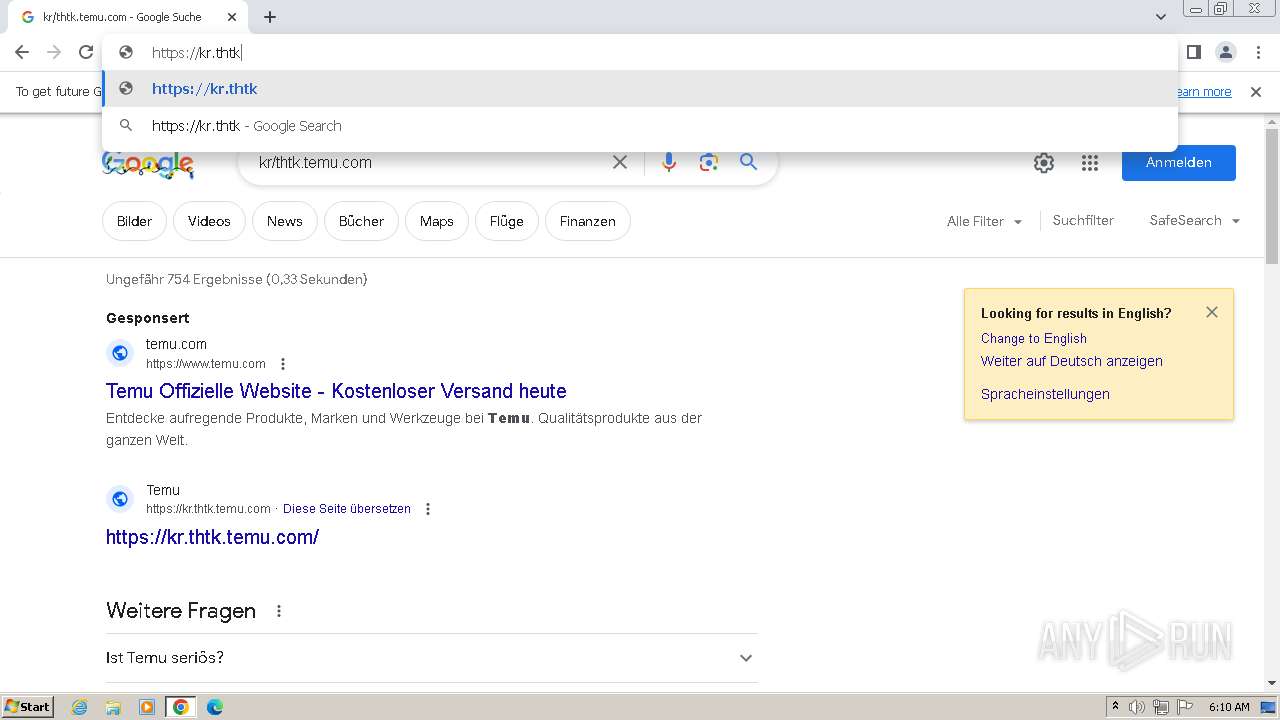Switch to the Maps results chip

(x=437, y=221)
